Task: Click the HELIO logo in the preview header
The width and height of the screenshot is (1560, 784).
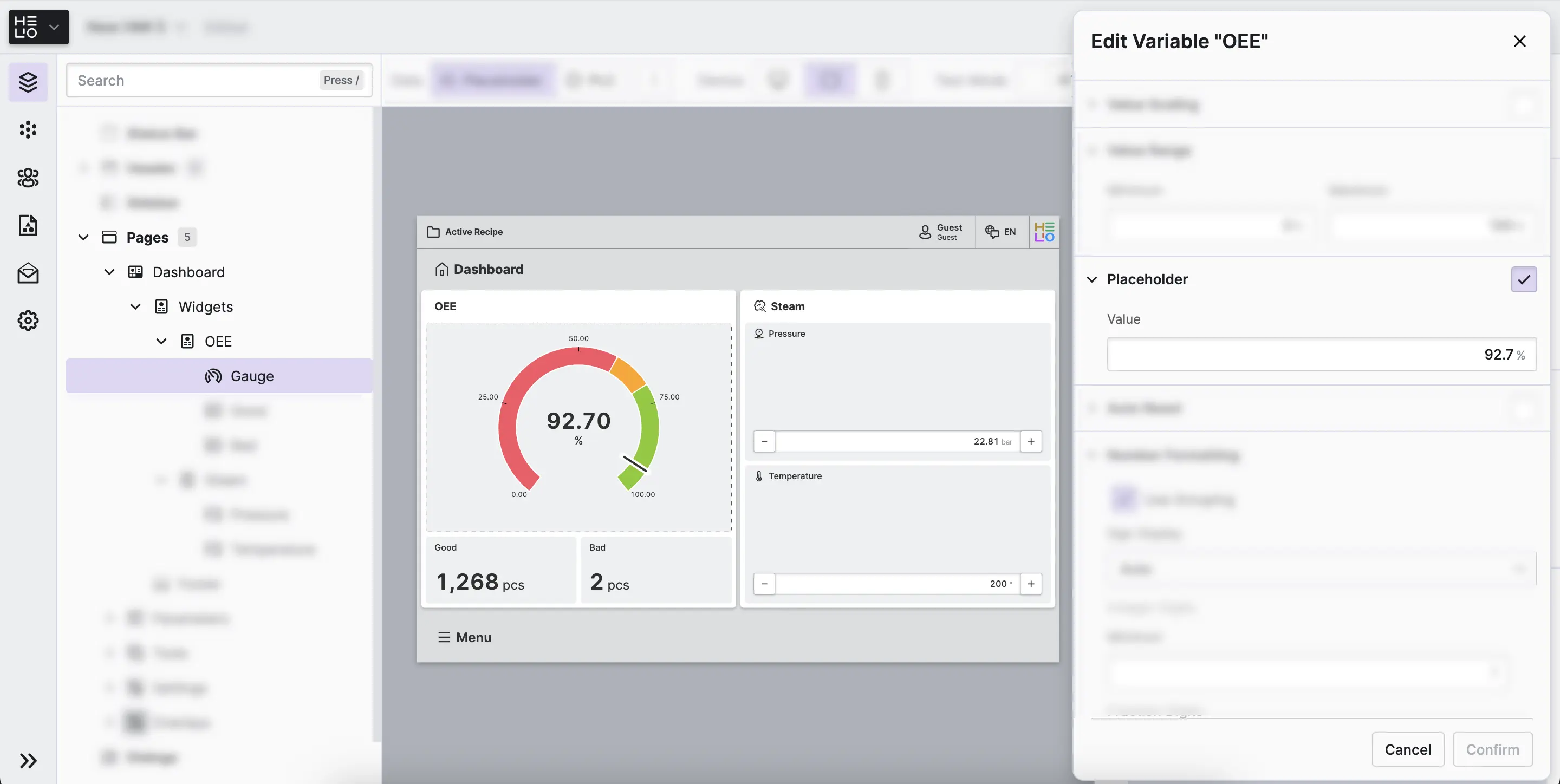Action: tap(1044, 232)
